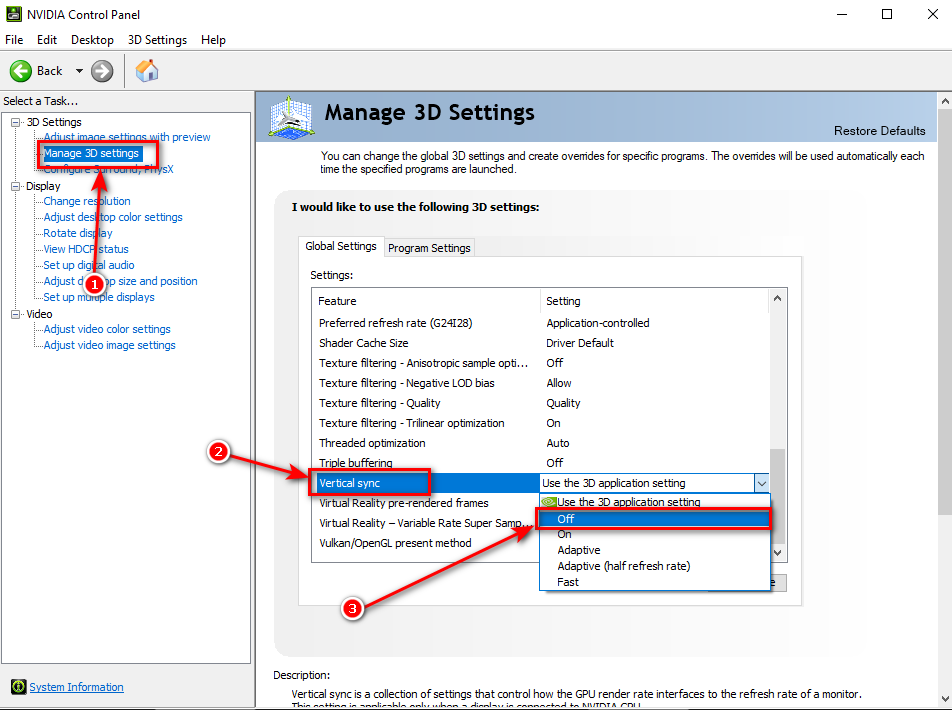Choose Adaptive (half refresh rate) option

[623, 566]
